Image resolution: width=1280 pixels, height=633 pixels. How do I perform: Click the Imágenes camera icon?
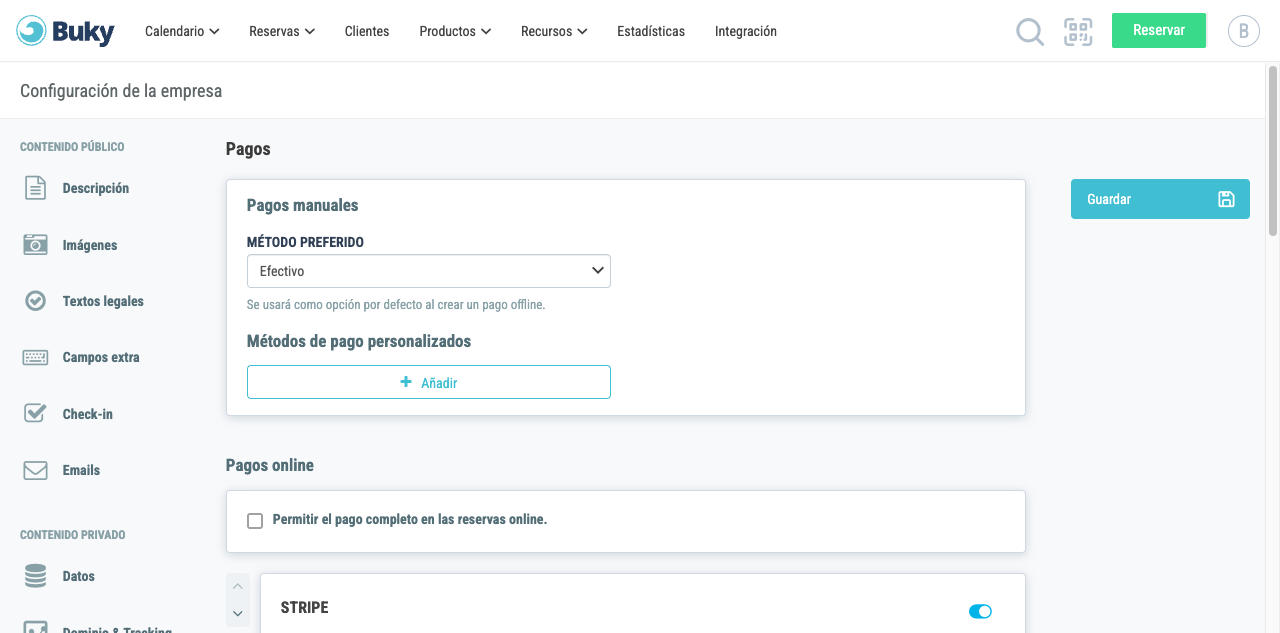36,245
